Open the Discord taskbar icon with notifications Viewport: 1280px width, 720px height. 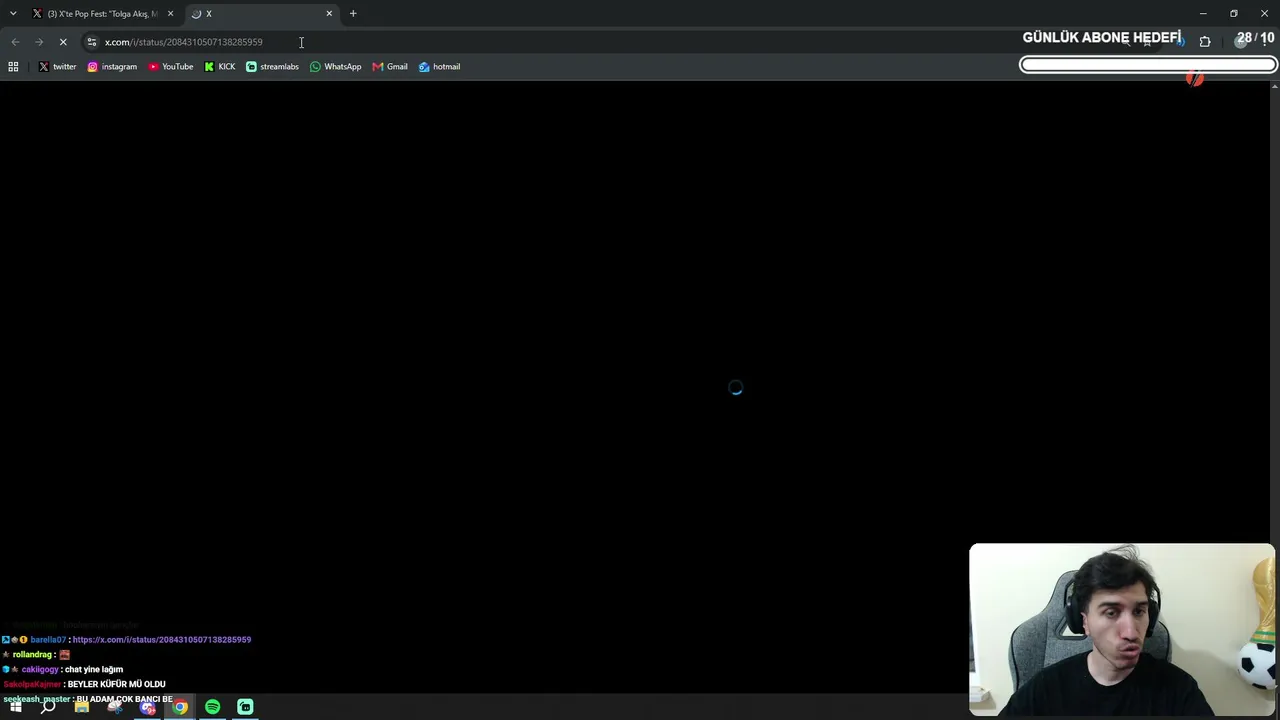pos(147,707)
